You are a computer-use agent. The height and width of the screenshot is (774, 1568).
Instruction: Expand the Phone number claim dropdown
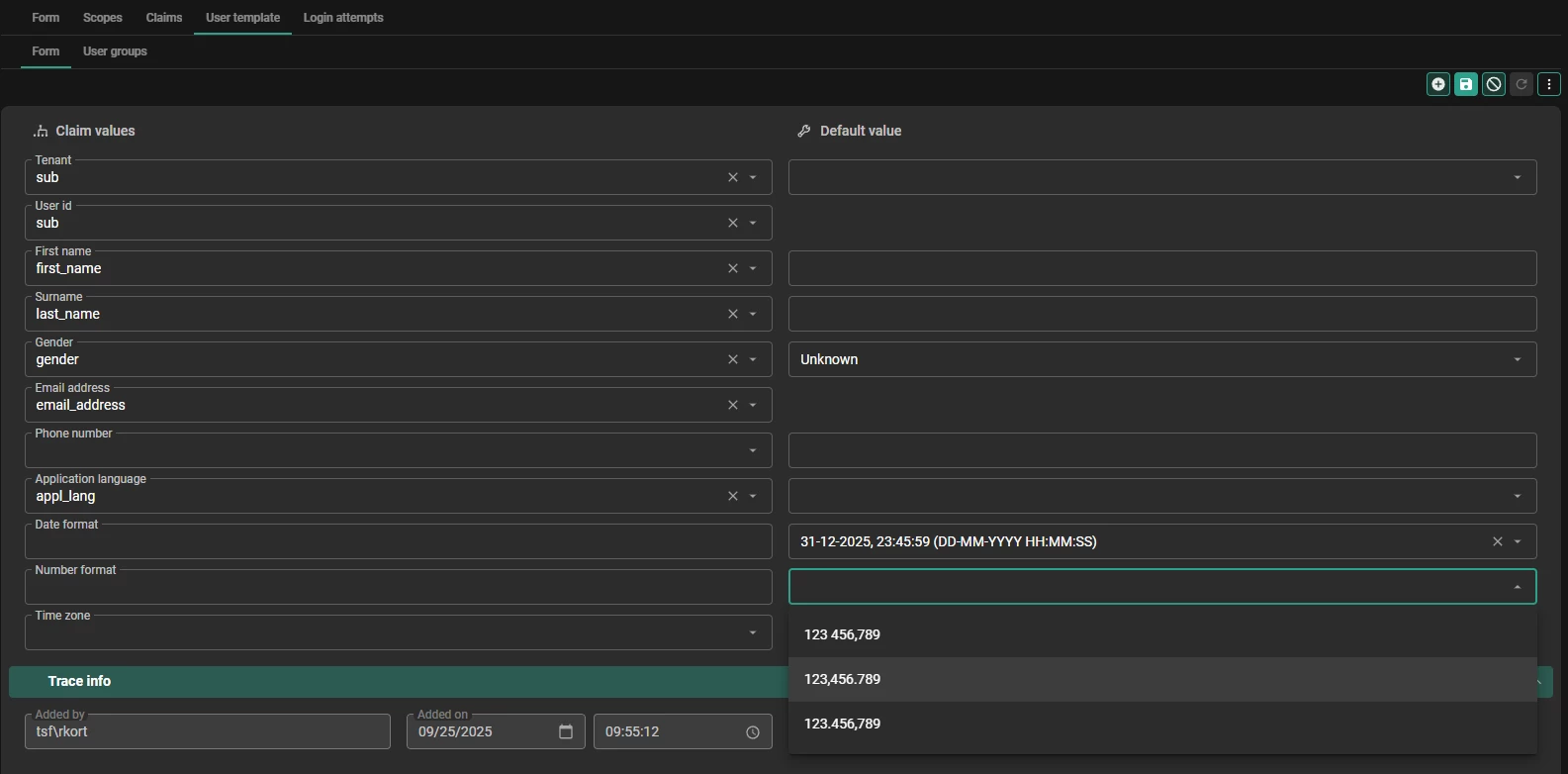pos(753,450)
